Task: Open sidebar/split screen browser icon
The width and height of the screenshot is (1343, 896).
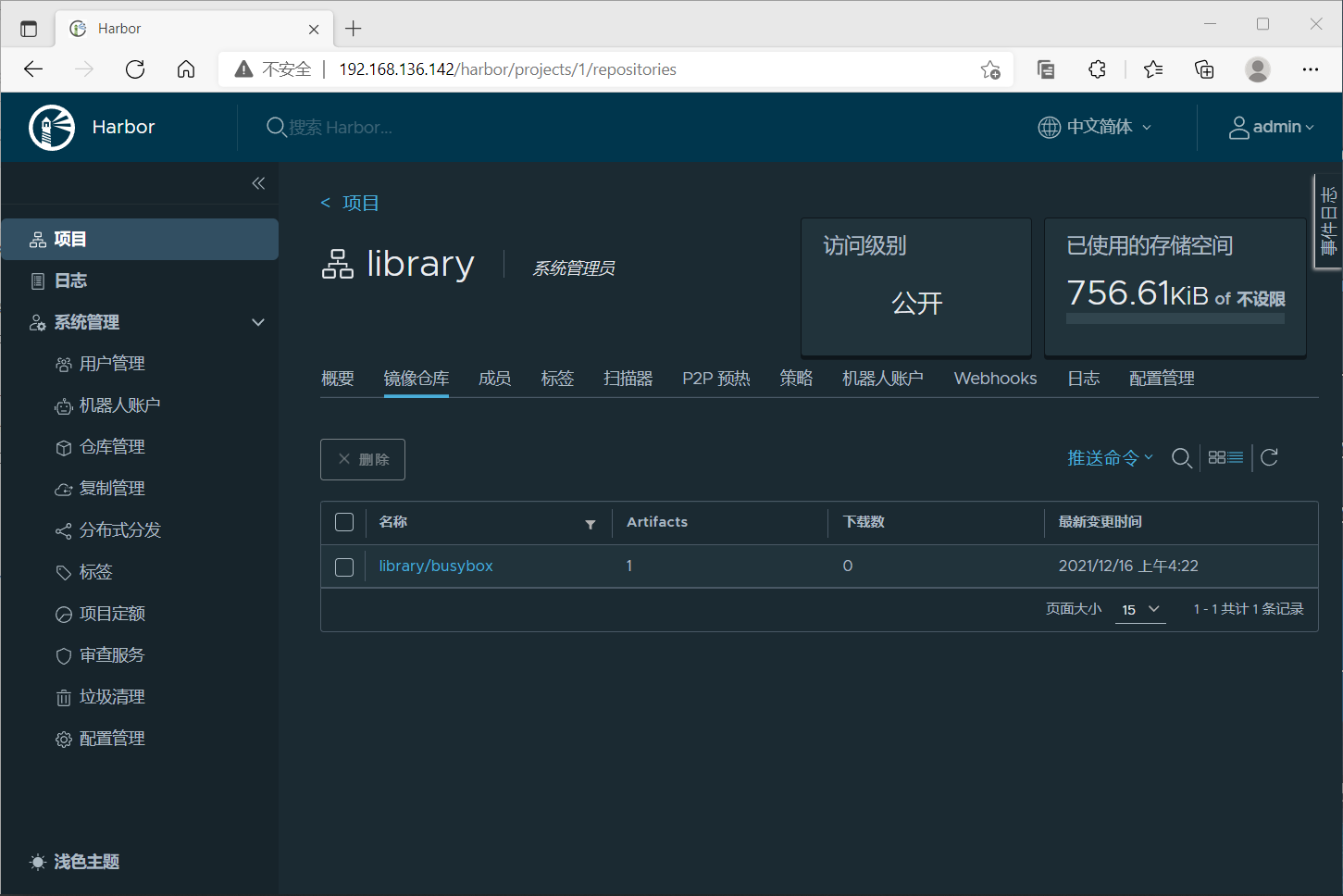Action: tap(1046, 69)
